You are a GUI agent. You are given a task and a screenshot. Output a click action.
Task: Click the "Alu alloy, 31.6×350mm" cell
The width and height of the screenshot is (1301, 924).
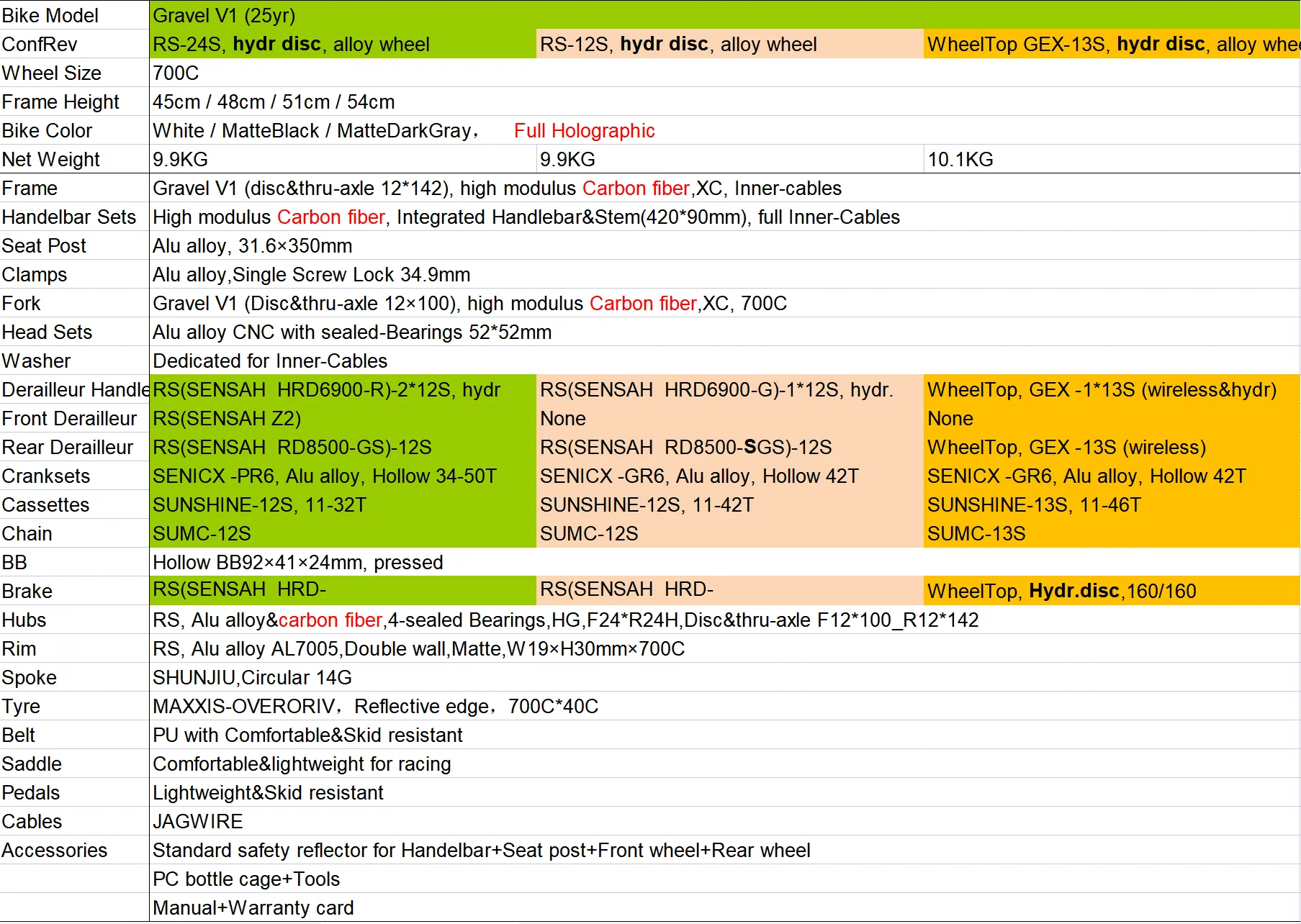[724, 245]
